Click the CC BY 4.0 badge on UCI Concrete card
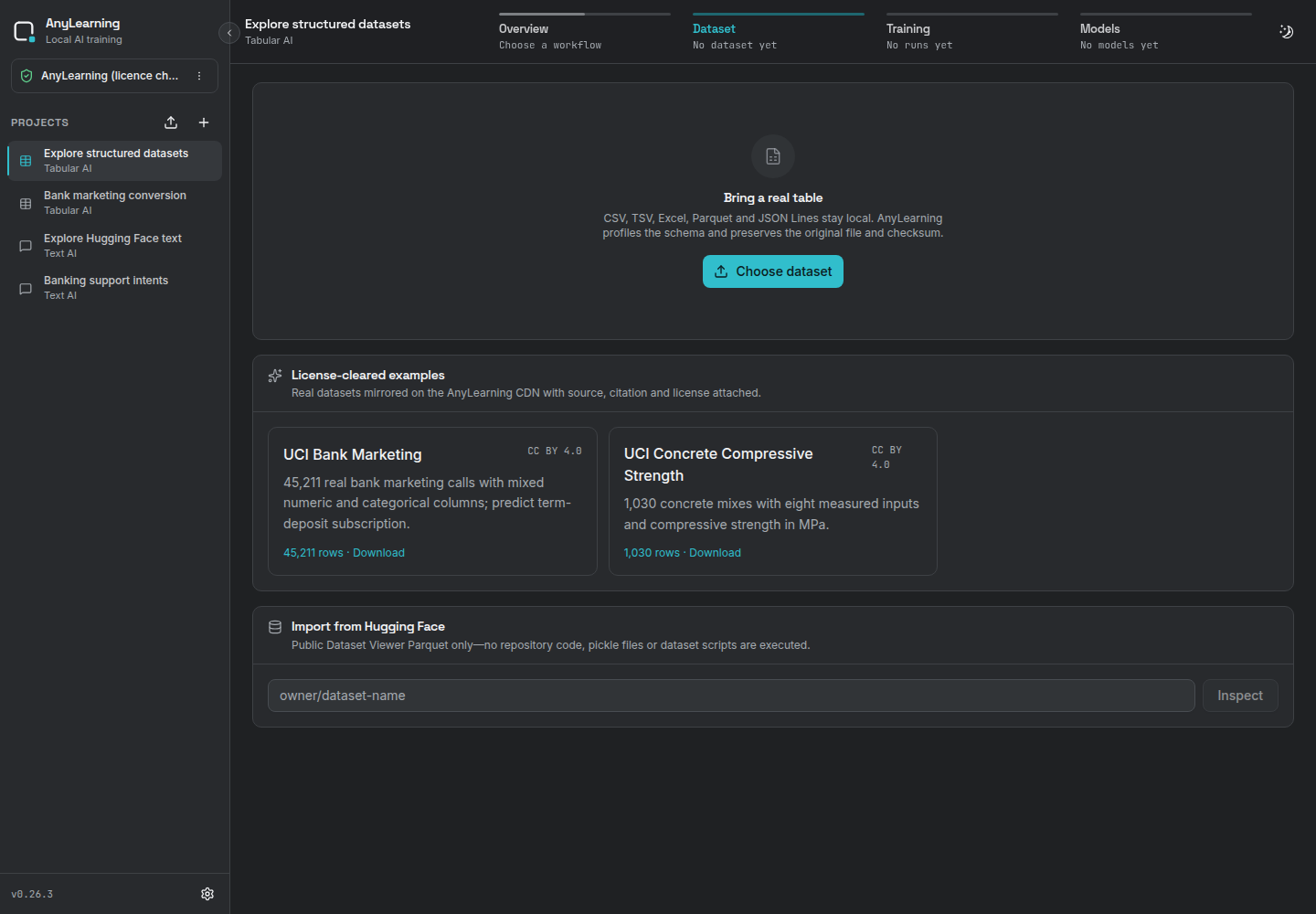 tap(887, 457)
